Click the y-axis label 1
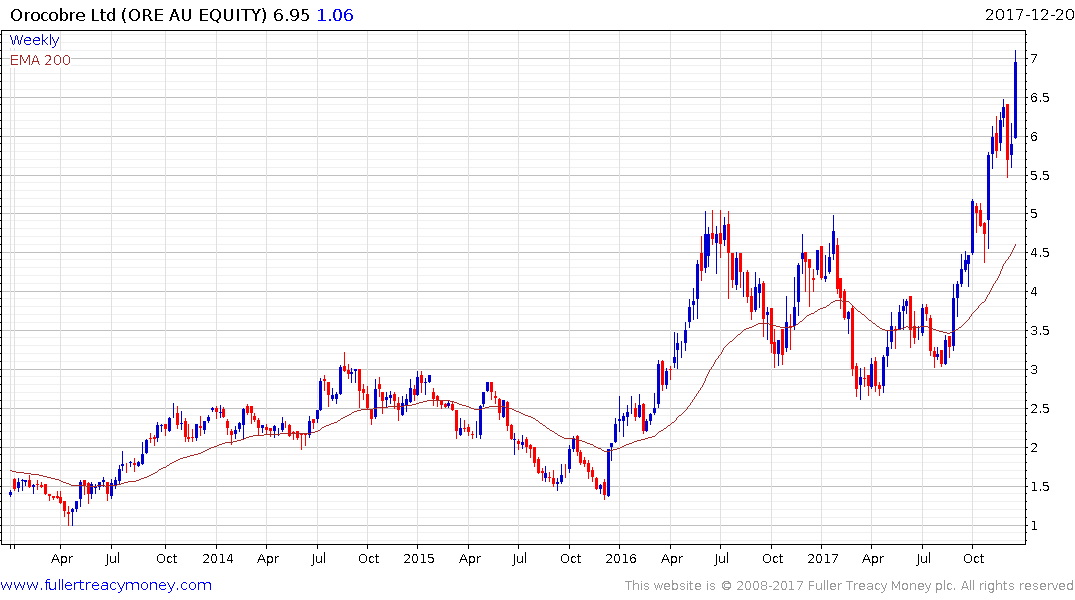Image resolution: width=1075 pixels, height=600 pixels. (1034, 526)
